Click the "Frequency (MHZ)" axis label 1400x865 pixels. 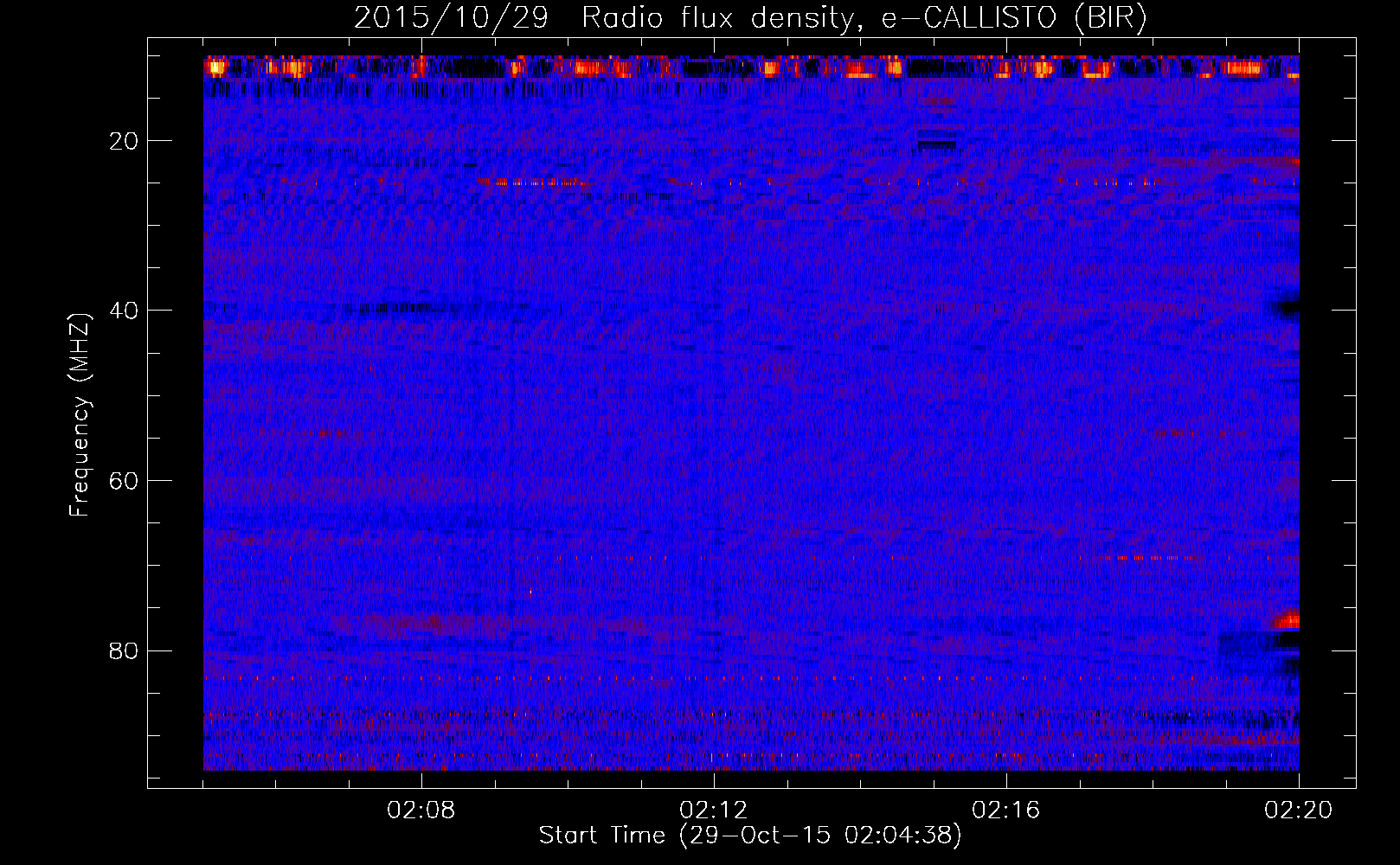(80, 415)
